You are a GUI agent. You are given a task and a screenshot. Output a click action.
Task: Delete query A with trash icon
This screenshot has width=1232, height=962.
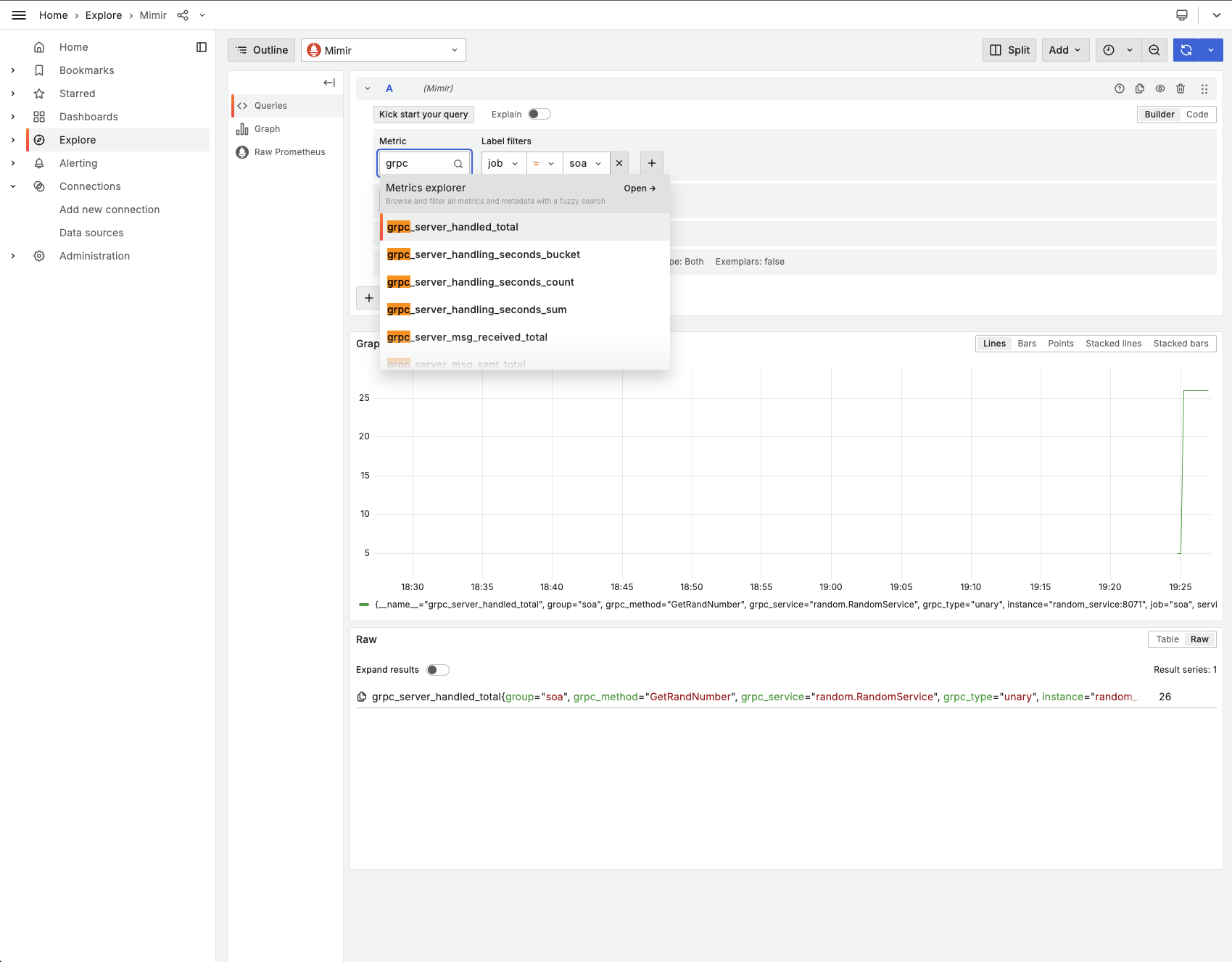(1181, 88)
